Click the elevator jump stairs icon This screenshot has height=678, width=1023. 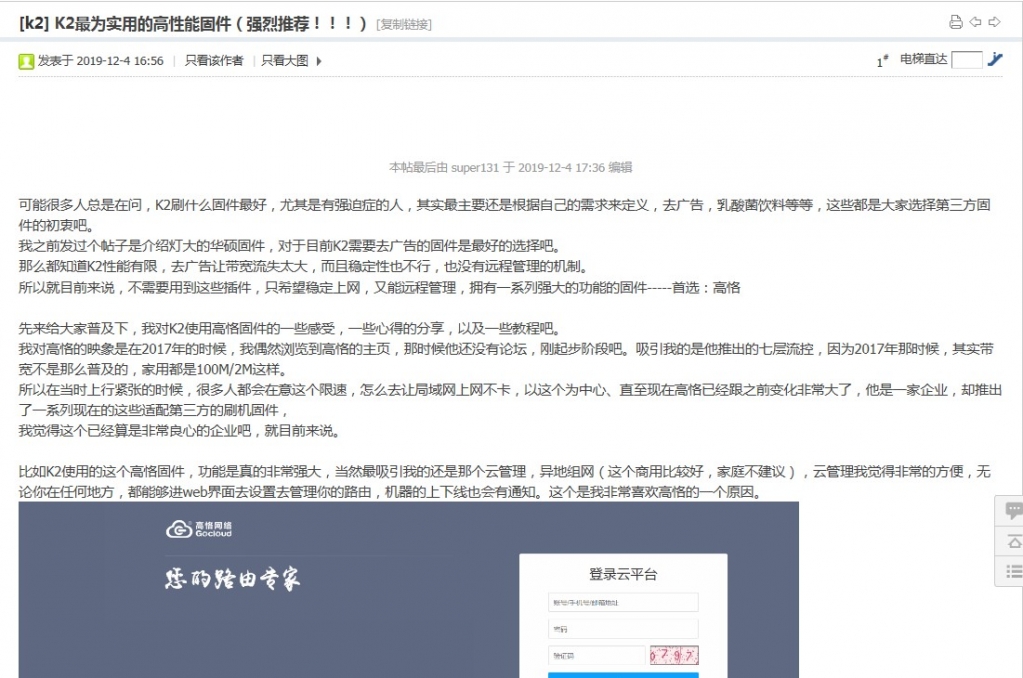(994, 60)
